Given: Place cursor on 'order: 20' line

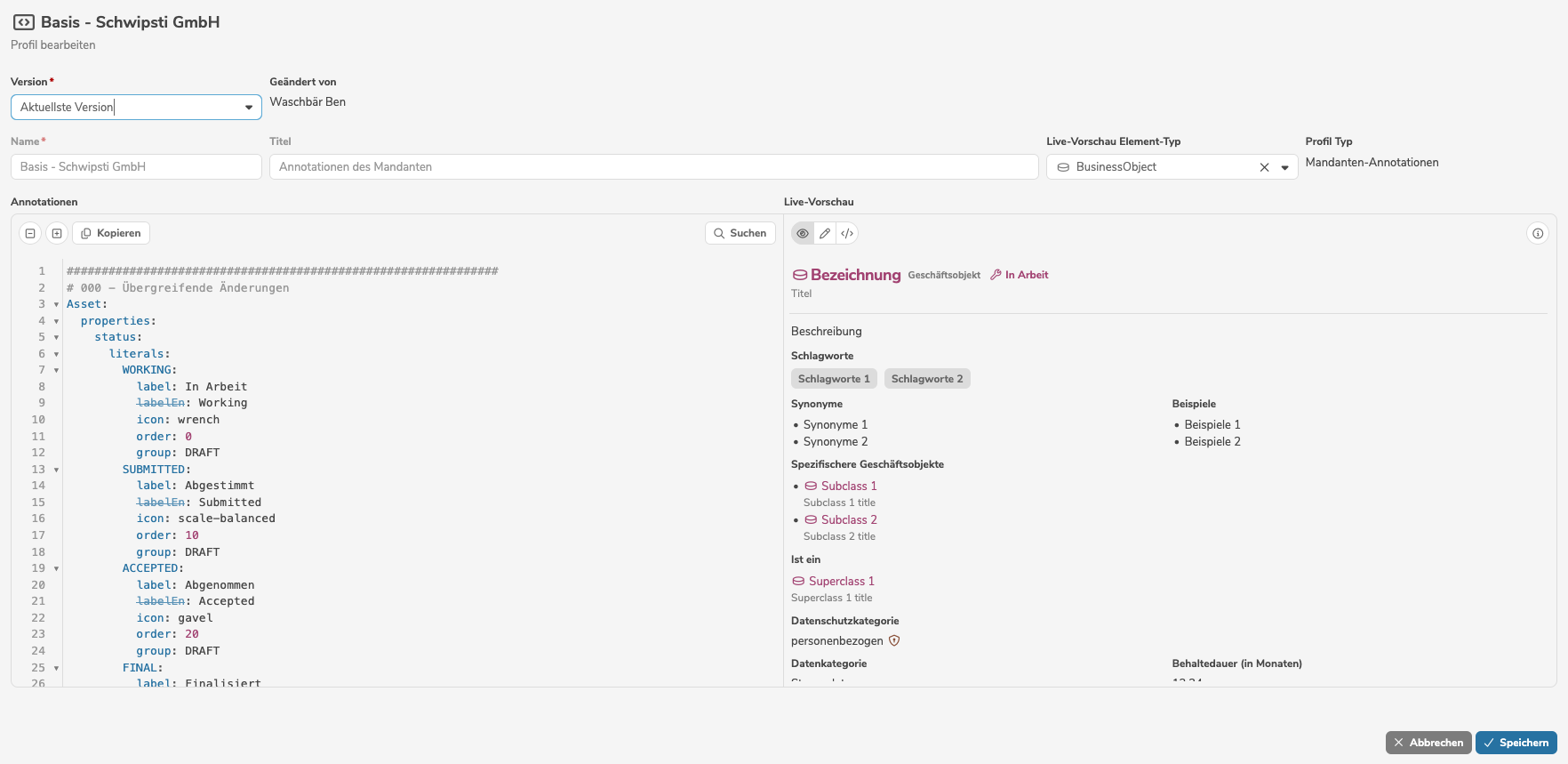Looking at the screenshot, I should [x=168, y=634].
